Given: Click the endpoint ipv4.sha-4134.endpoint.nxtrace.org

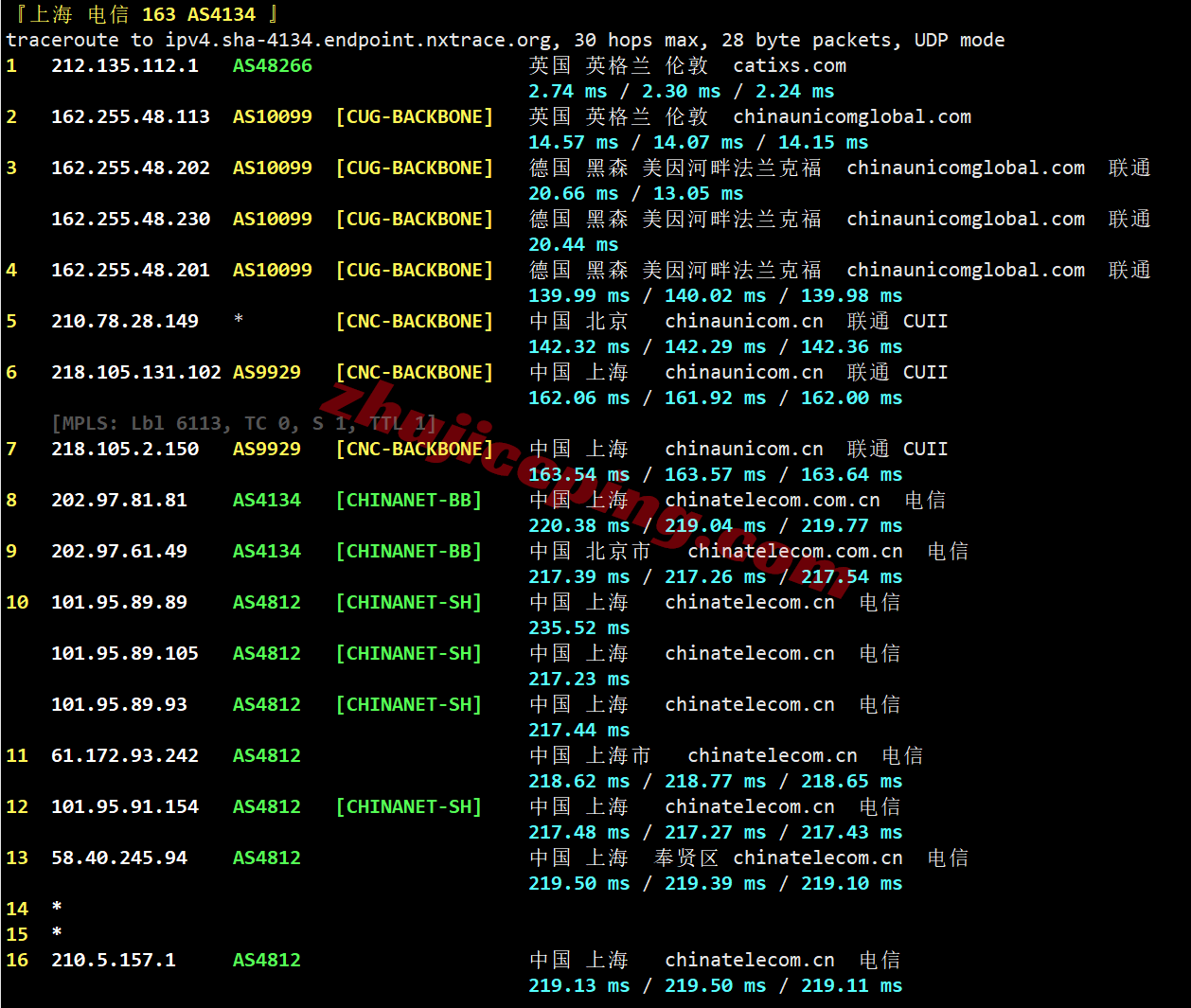Looking at the screenshot, I should [x=358, y=40].
